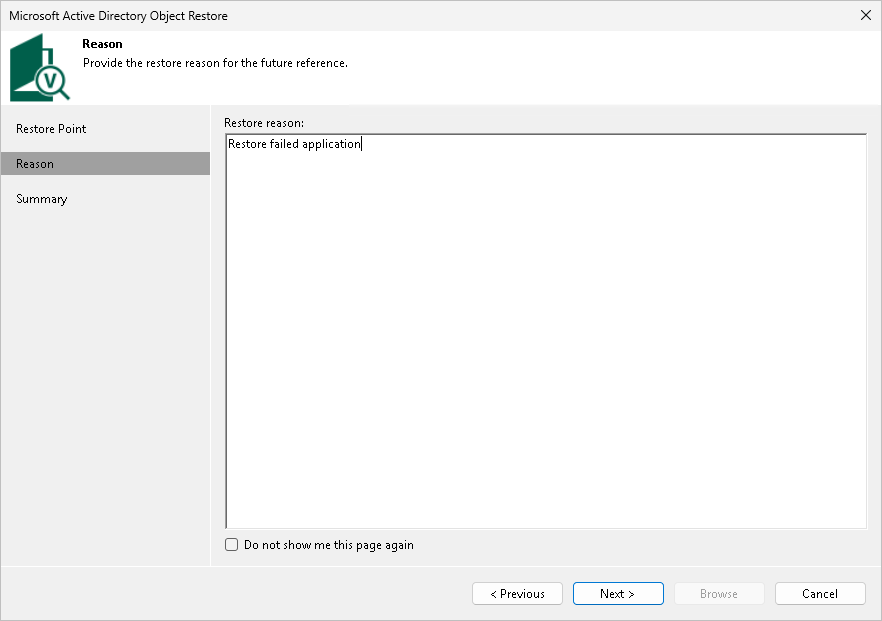Viewport: 882px width, 621px height.
Task: Click 'Provide the restore reason' description text
Action: pyautogui.click(x=215, y=63)
